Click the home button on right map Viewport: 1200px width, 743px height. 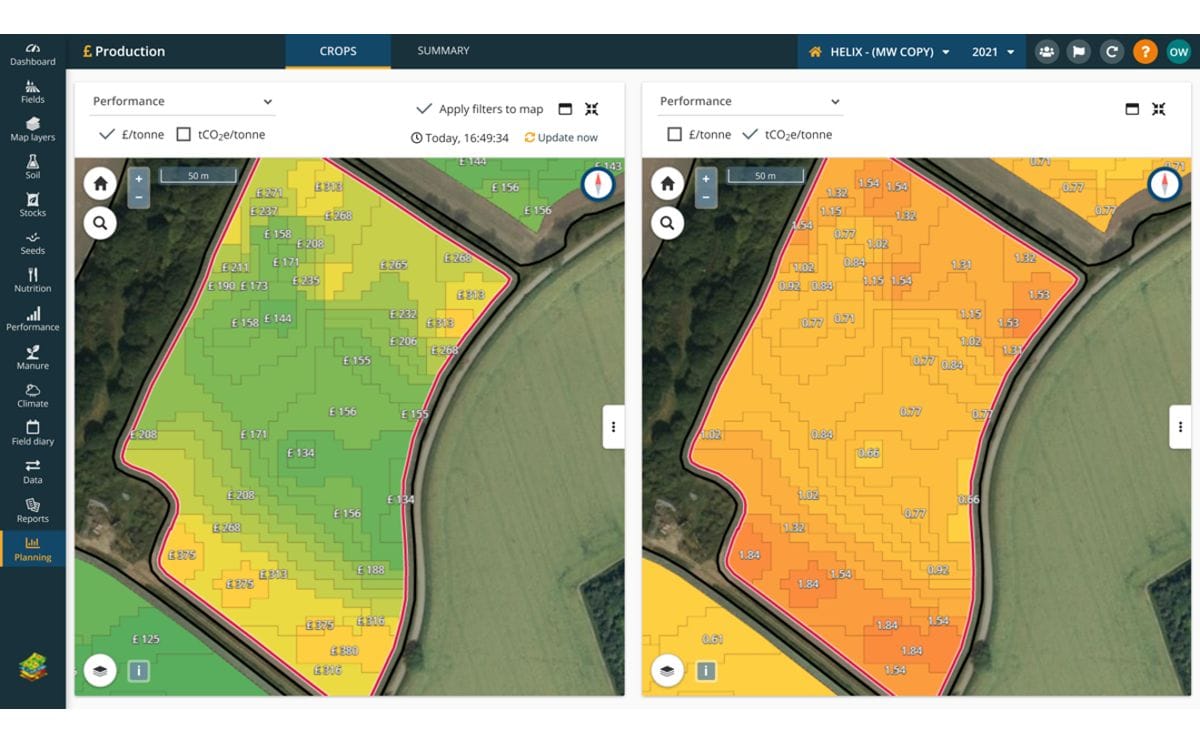[x=667, y=184]
